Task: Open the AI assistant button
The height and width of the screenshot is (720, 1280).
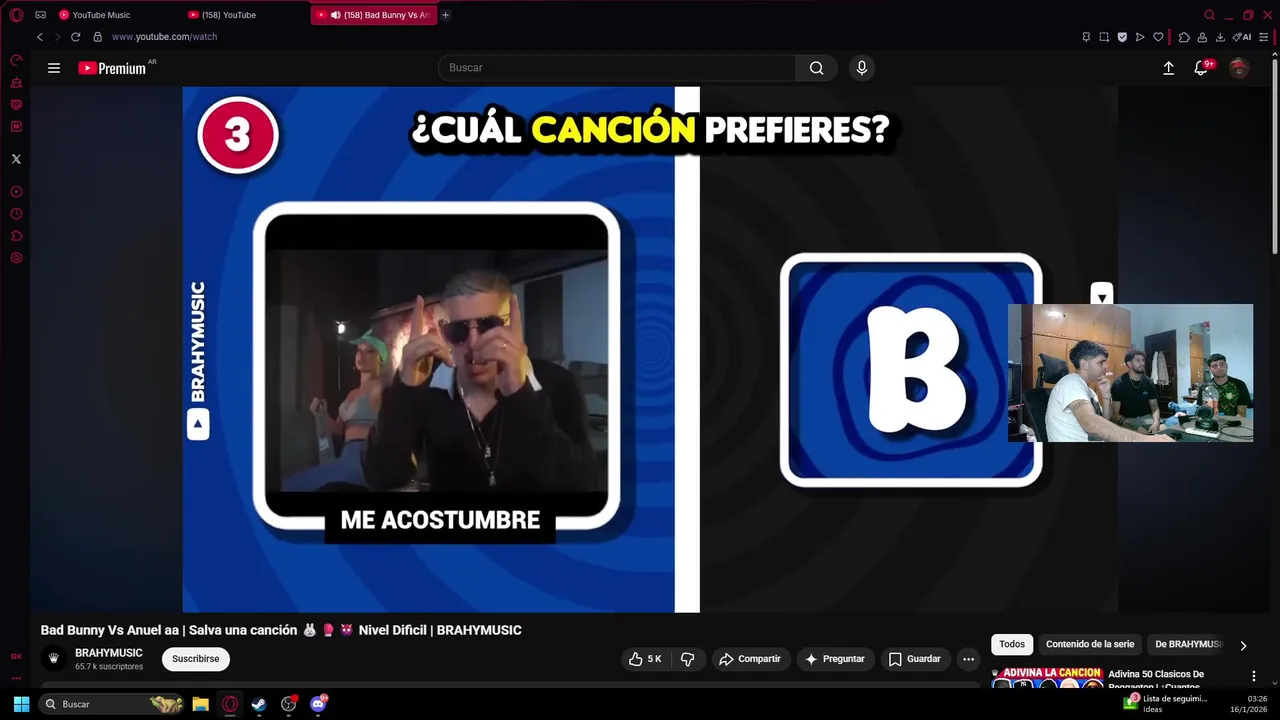Action: pos(1242,37)
